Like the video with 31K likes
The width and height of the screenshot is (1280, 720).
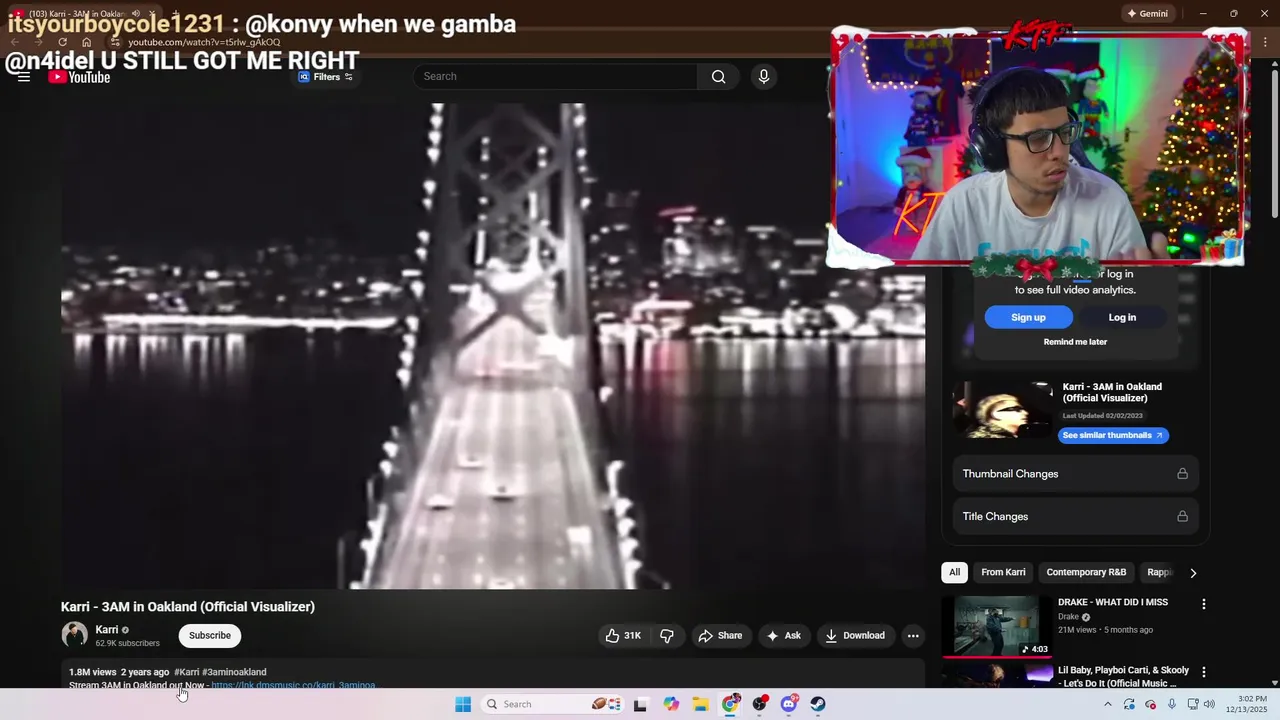[623, 635]
